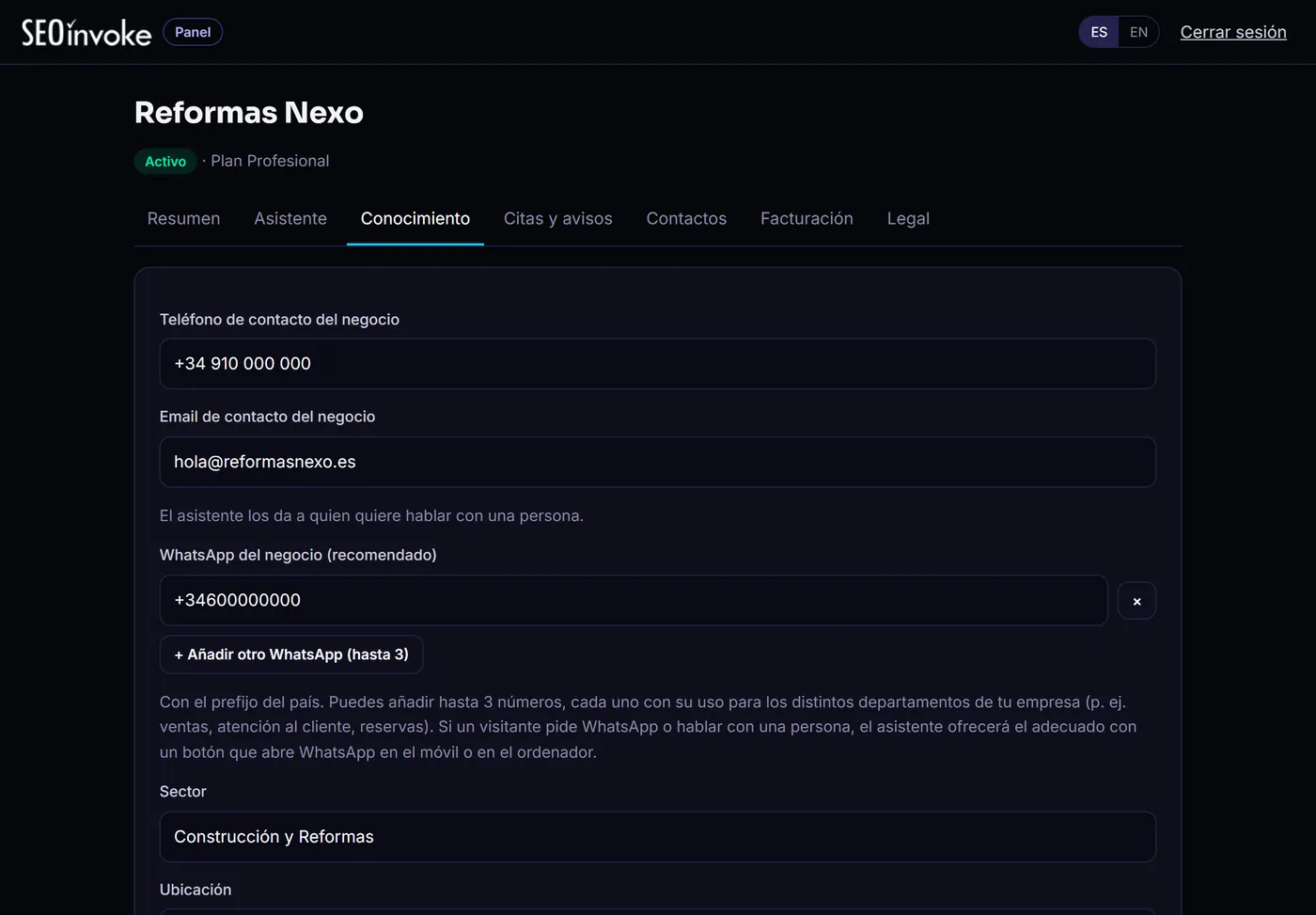
Task: Click the 'El asistente los da' hint text
Action: (x=371, y=515)
